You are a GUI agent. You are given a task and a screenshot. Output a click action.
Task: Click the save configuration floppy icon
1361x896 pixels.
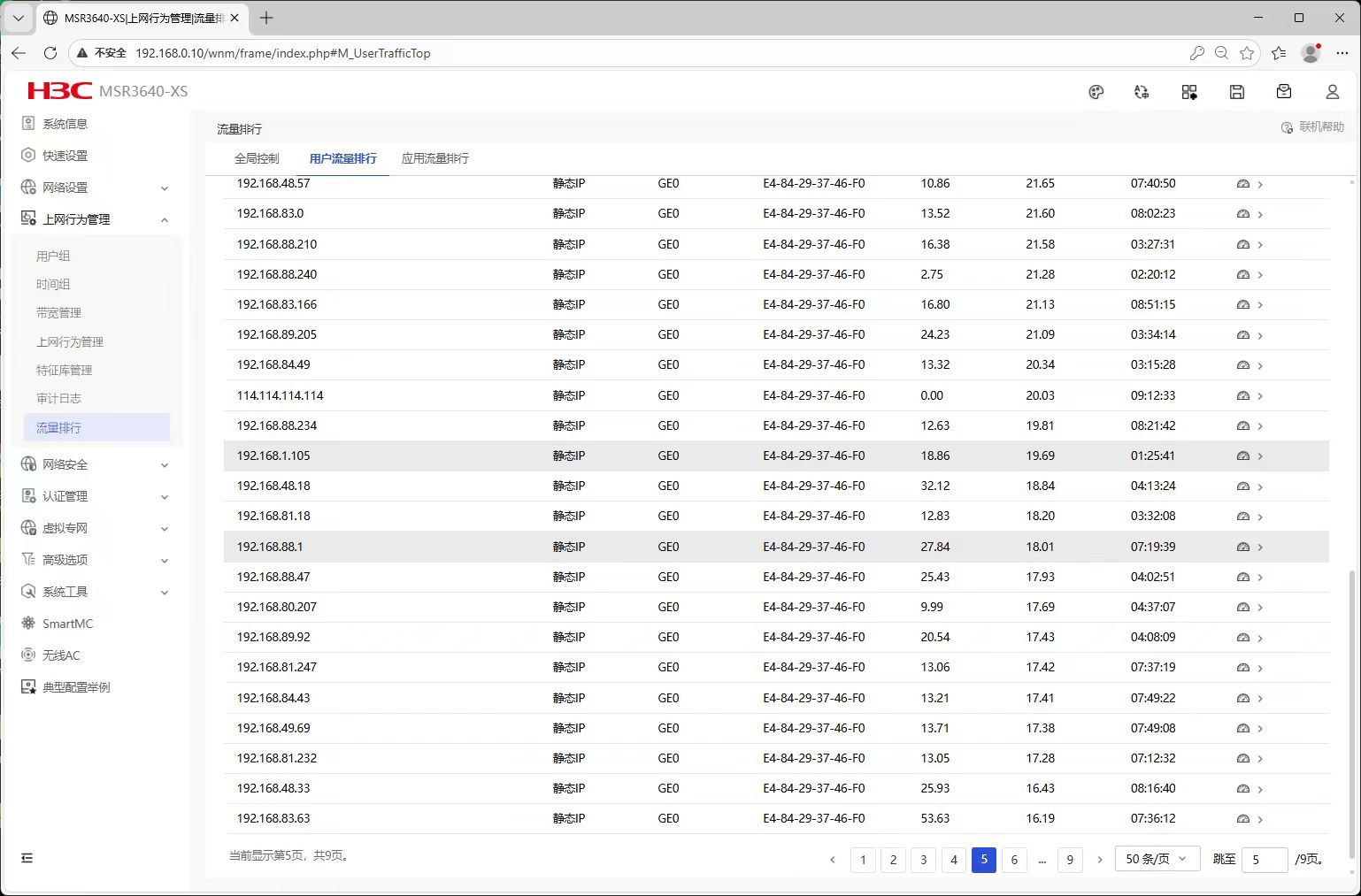point(1237,92)
